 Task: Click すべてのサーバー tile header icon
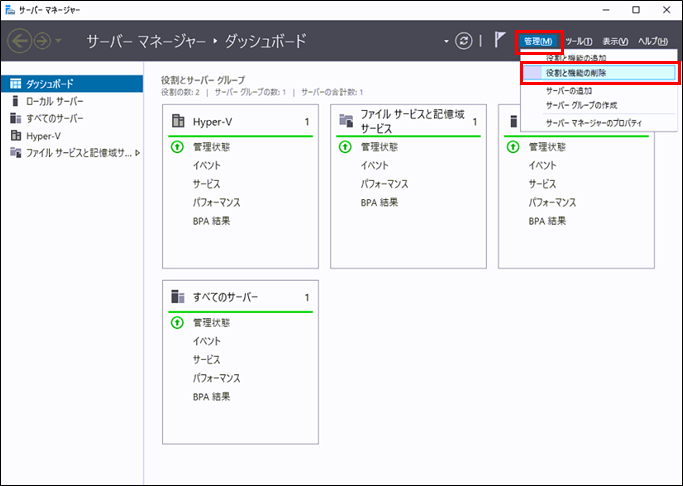[178, 297]
